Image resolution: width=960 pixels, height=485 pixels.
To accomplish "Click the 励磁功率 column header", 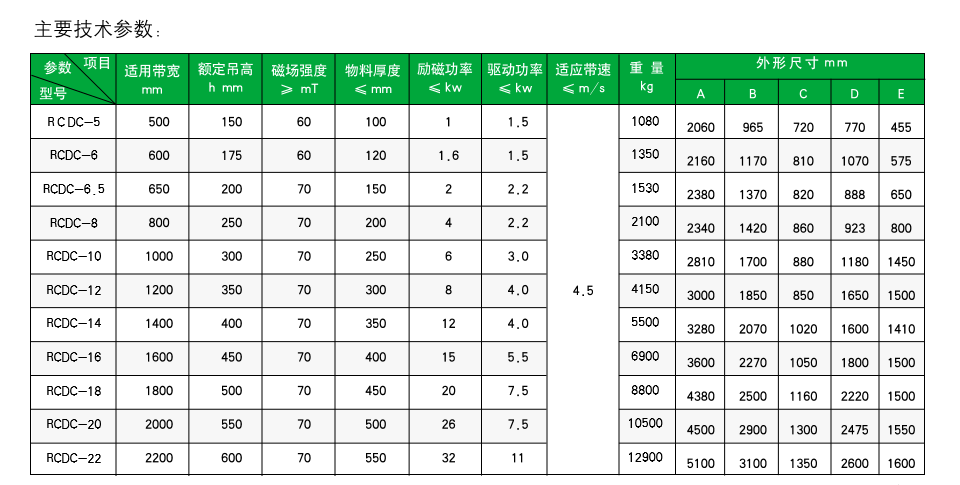I will 445,79.
